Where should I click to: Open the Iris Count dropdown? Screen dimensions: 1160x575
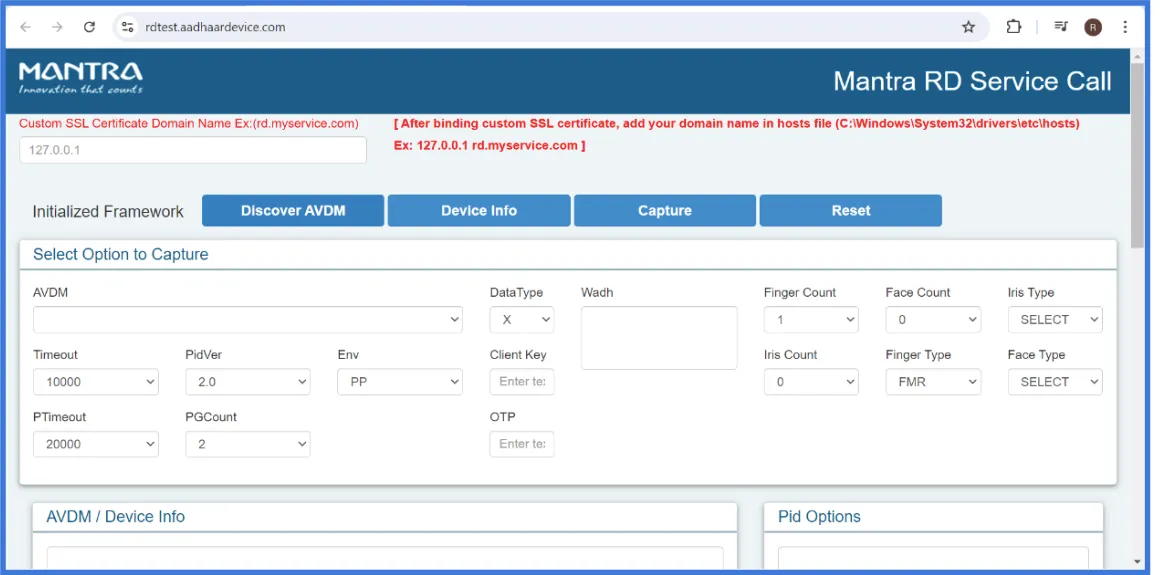coord(811,382)
